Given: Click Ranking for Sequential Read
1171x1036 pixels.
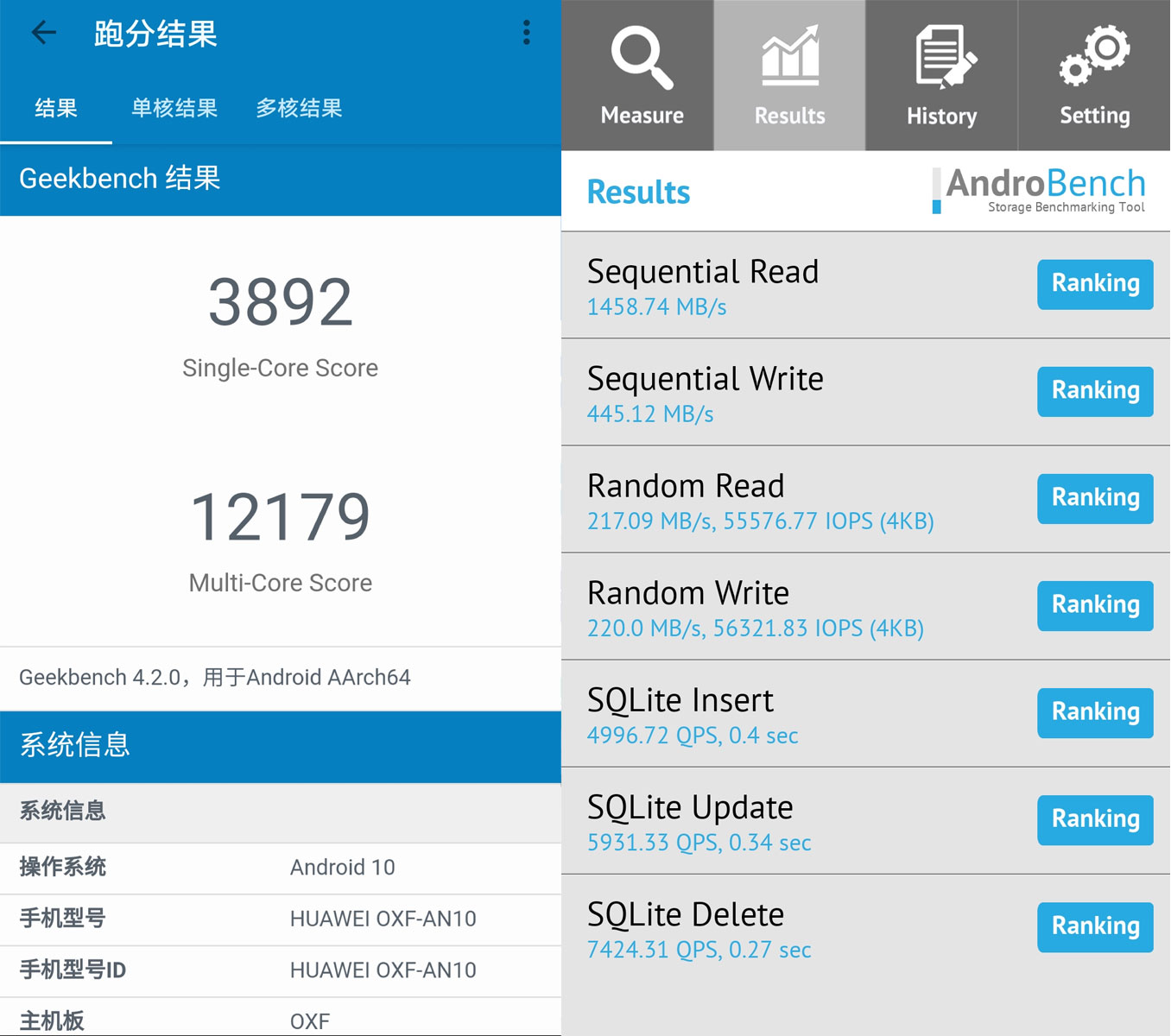Looking at the screenshot, I should point(1095,284).
